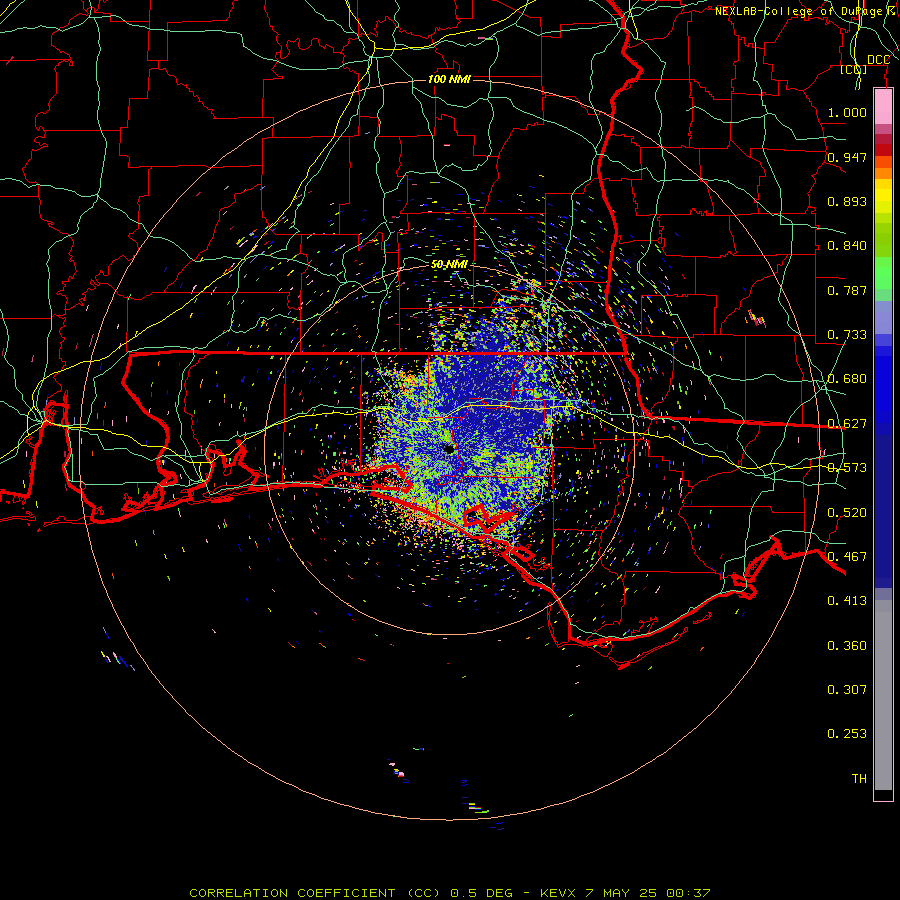Select the 0.733 scale value
900x900 pixels.
click(847, 335)
